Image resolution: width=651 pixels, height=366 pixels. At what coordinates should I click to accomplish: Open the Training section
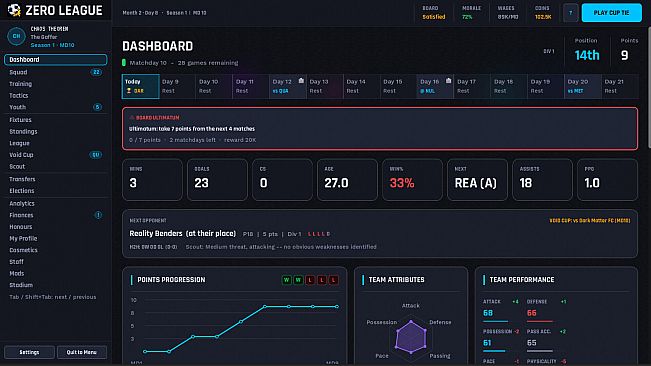click(56, 84)
